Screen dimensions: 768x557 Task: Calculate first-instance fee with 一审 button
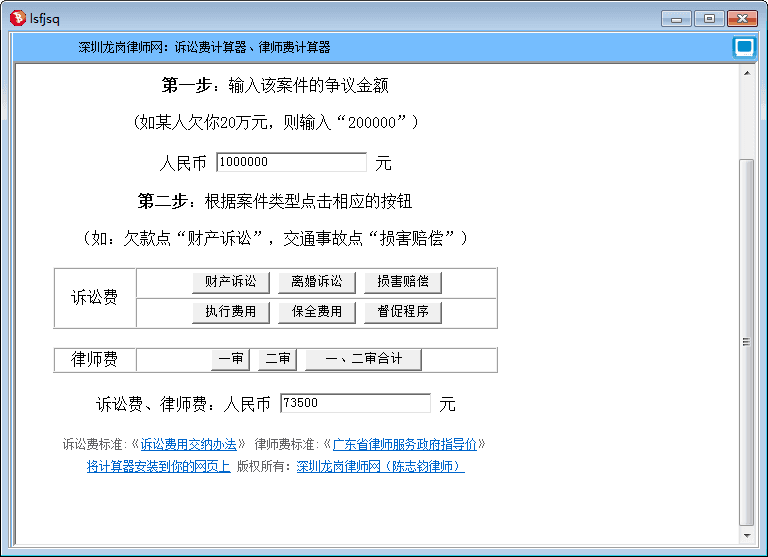(x=230, y=359)
